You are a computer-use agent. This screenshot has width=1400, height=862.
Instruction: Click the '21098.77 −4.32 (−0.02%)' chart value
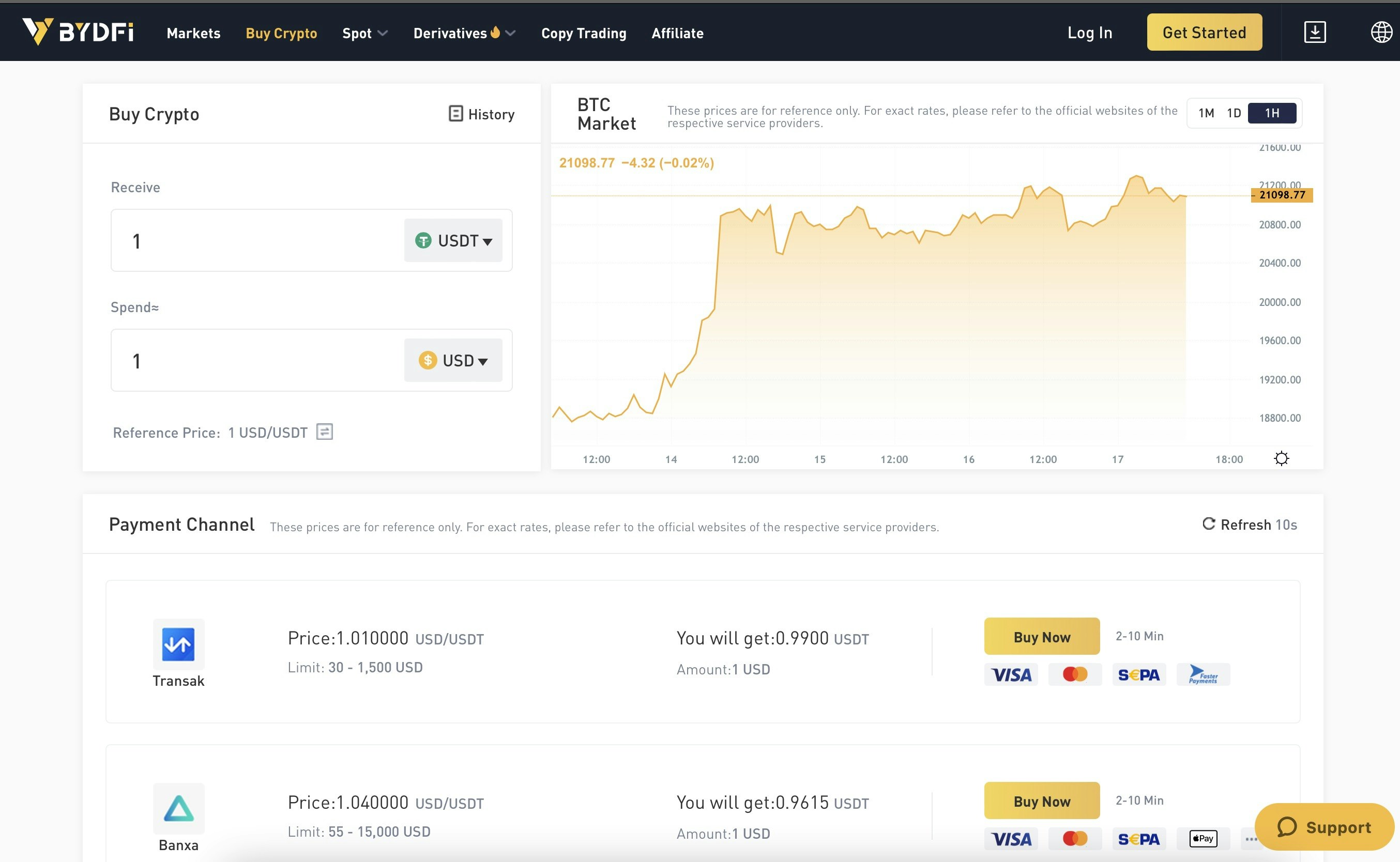tap(636, 162)
